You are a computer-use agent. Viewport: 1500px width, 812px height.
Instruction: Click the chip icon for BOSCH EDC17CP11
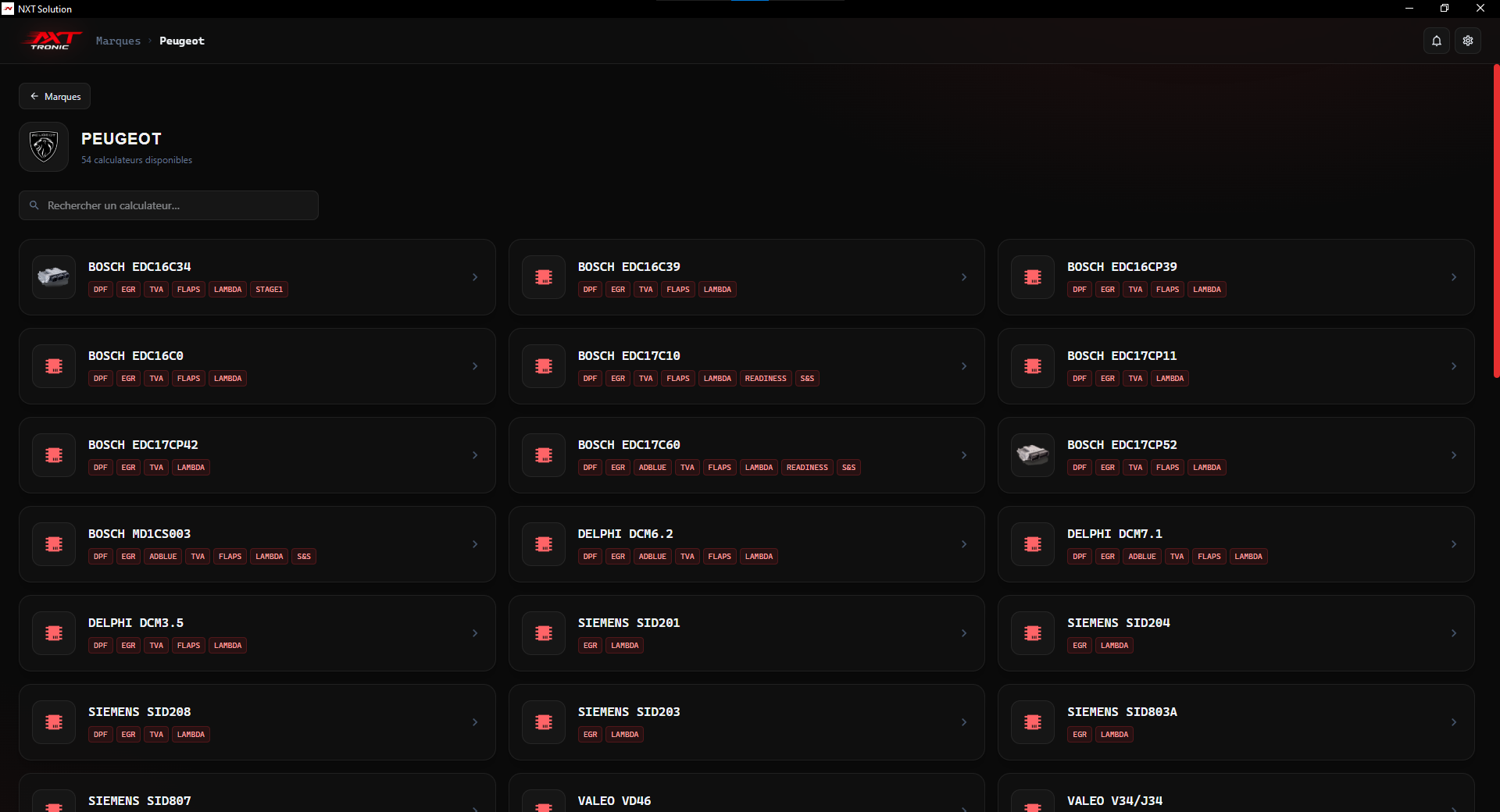pyautogui.click(x=1033, y=366)
